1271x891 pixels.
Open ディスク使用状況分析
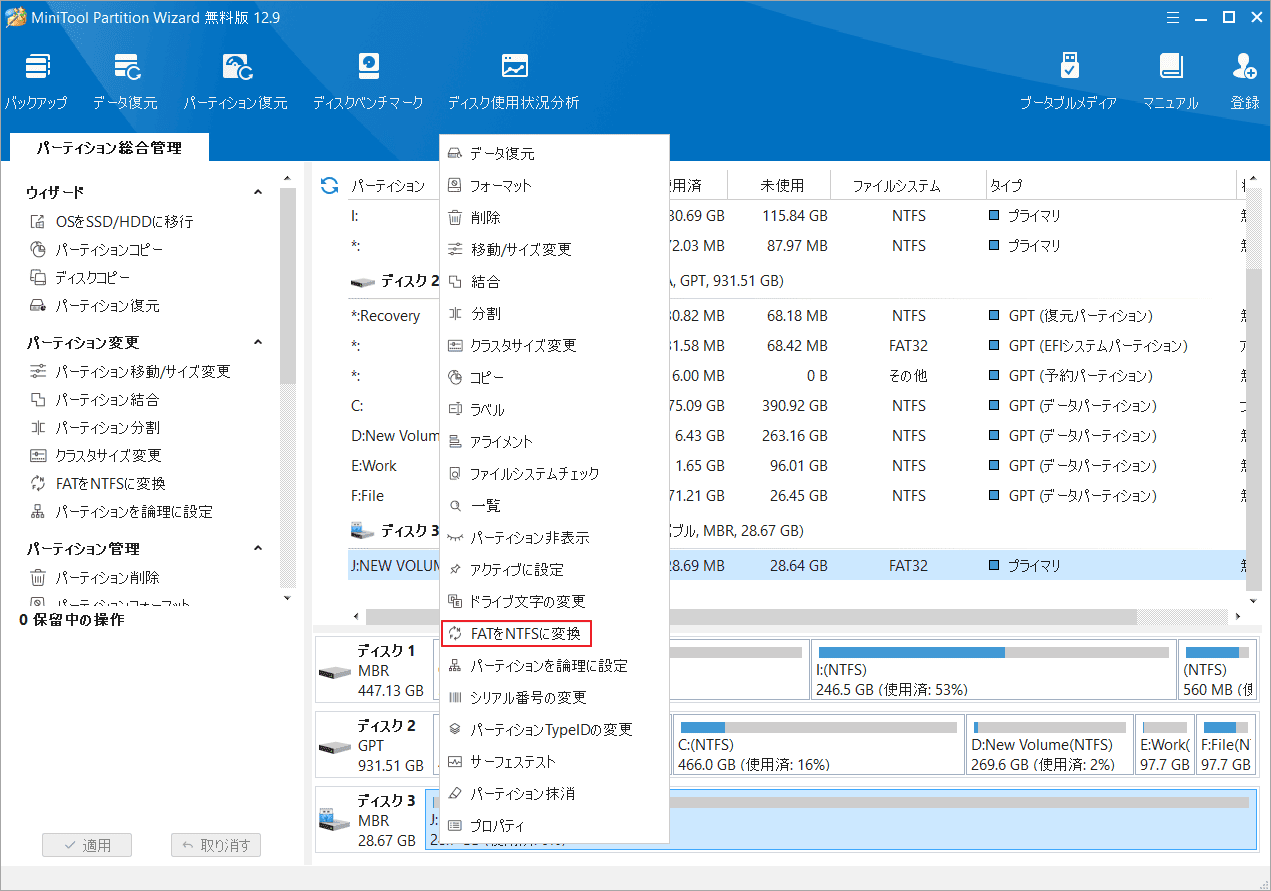tap(513, 81)
